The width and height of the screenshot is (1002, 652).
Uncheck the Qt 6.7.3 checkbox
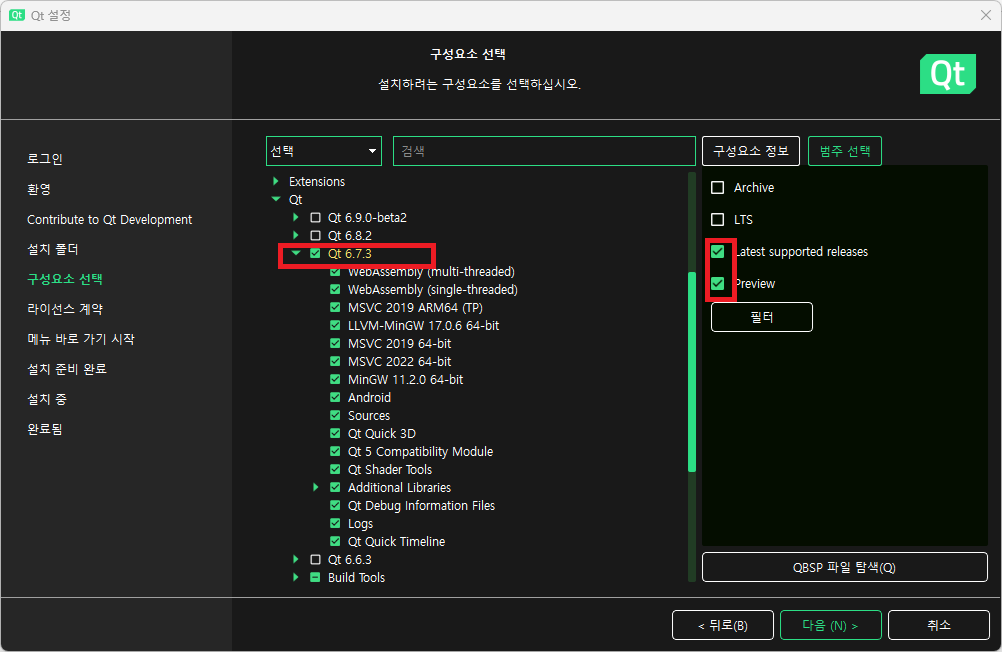[315, 253]
